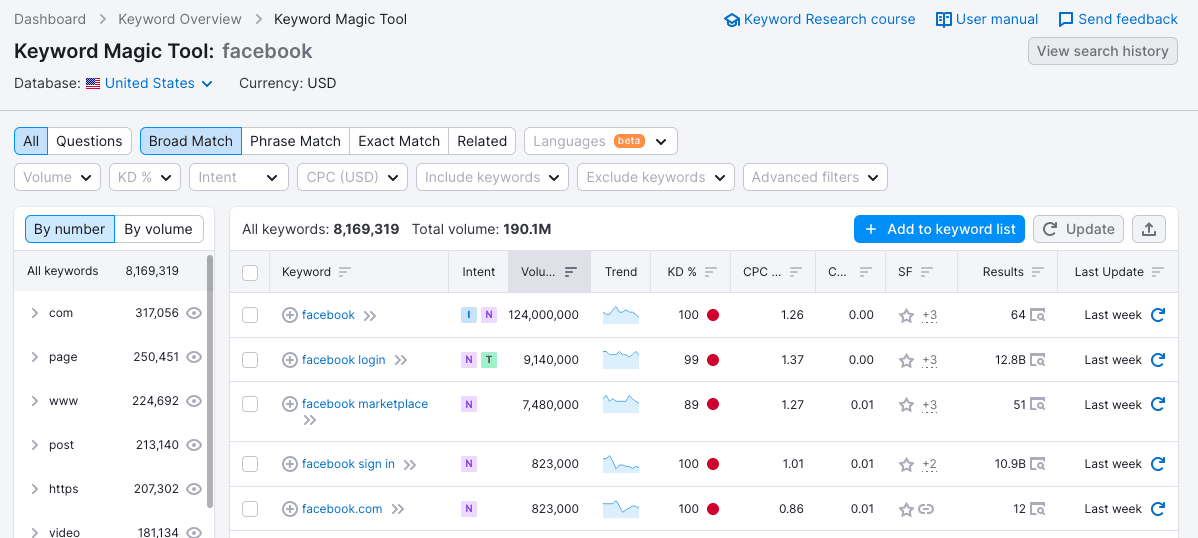
Task: Add facebook keyword via plus icon
Action: click(x=290, y=315)
